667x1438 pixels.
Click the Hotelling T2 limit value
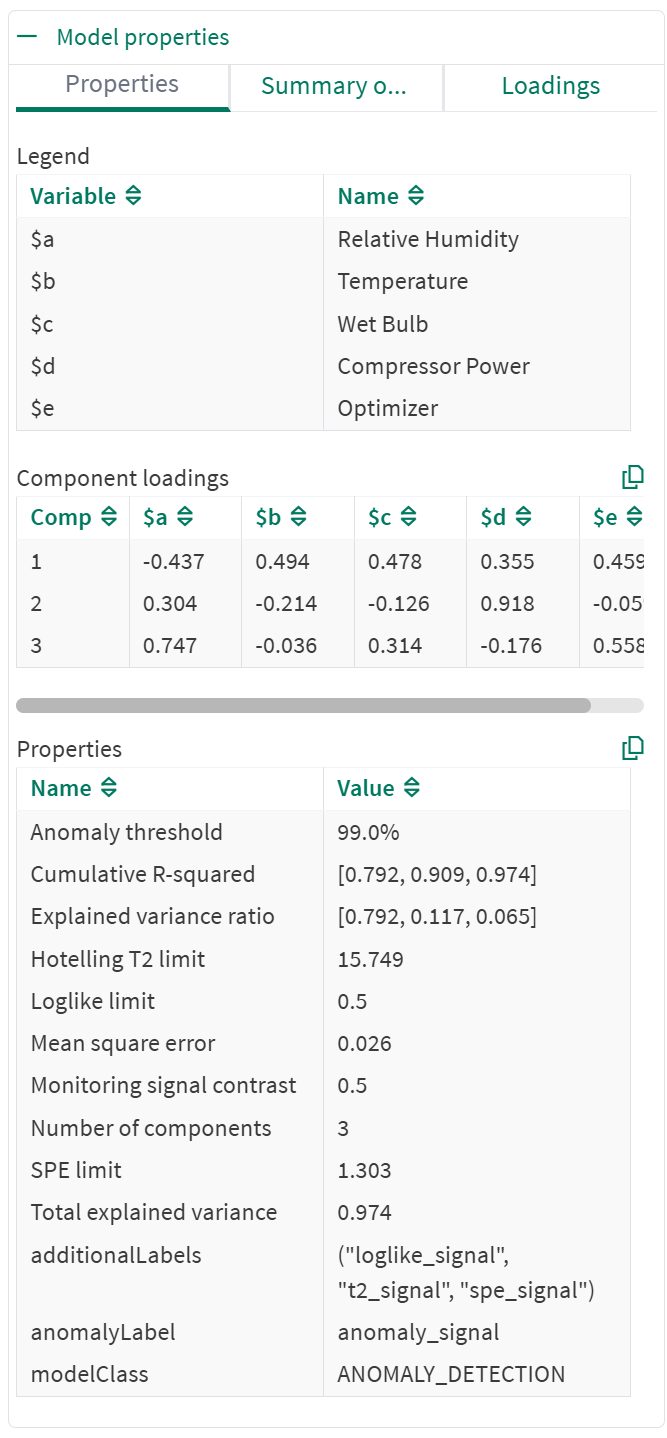[x=370, y=959]
